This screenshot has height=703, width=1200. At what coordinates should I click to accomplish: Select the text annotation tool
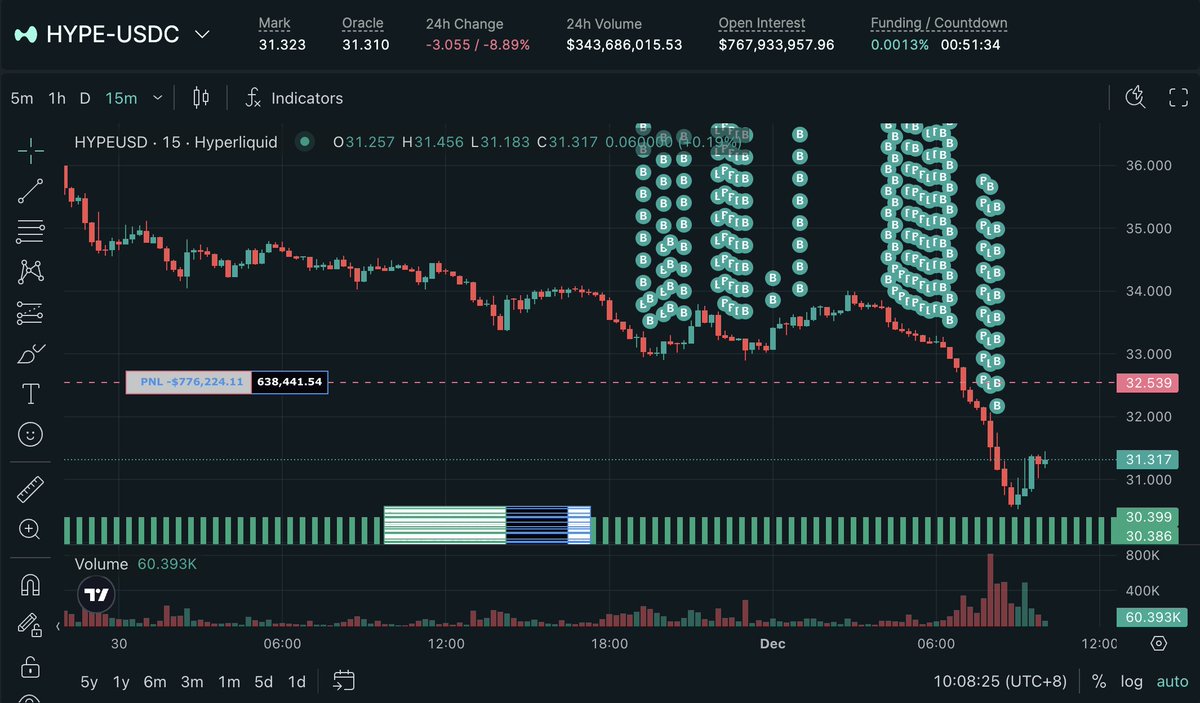pyautogui.click(x=29, y=393)
